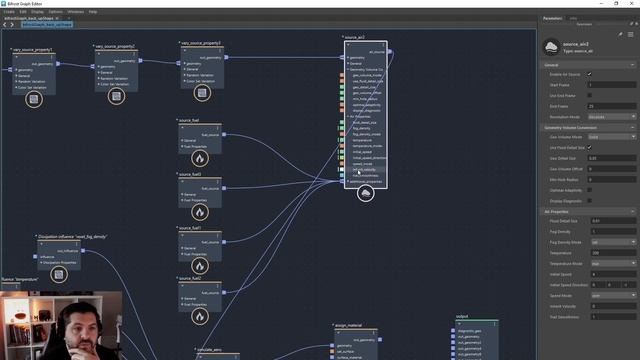Click the fog_density row in source_air2 node
This screenshot has height=360, width=640.
pos(366,128)
